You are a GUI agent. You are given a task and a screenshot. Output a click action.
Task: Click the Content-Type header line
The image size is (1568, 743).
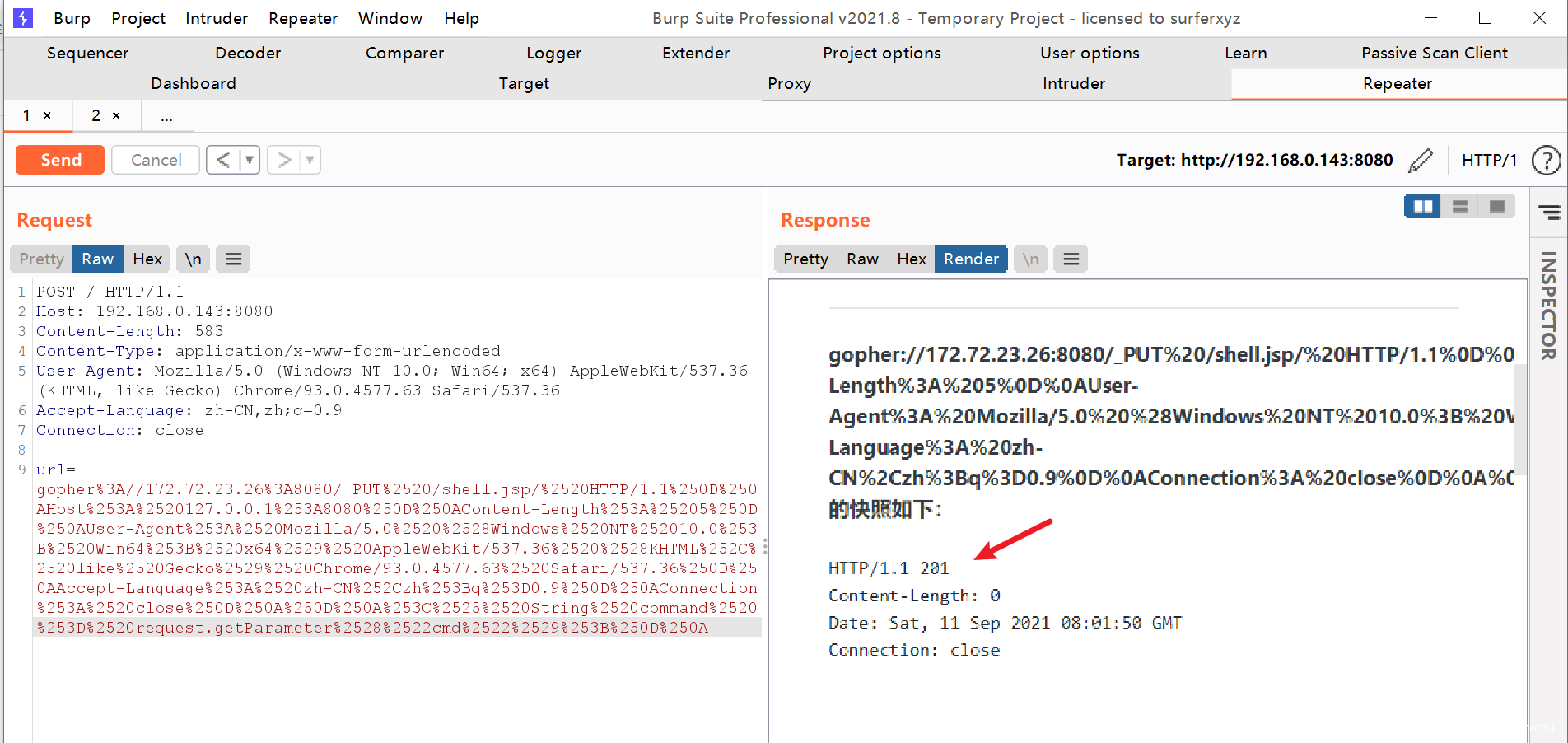coord(268,351)
